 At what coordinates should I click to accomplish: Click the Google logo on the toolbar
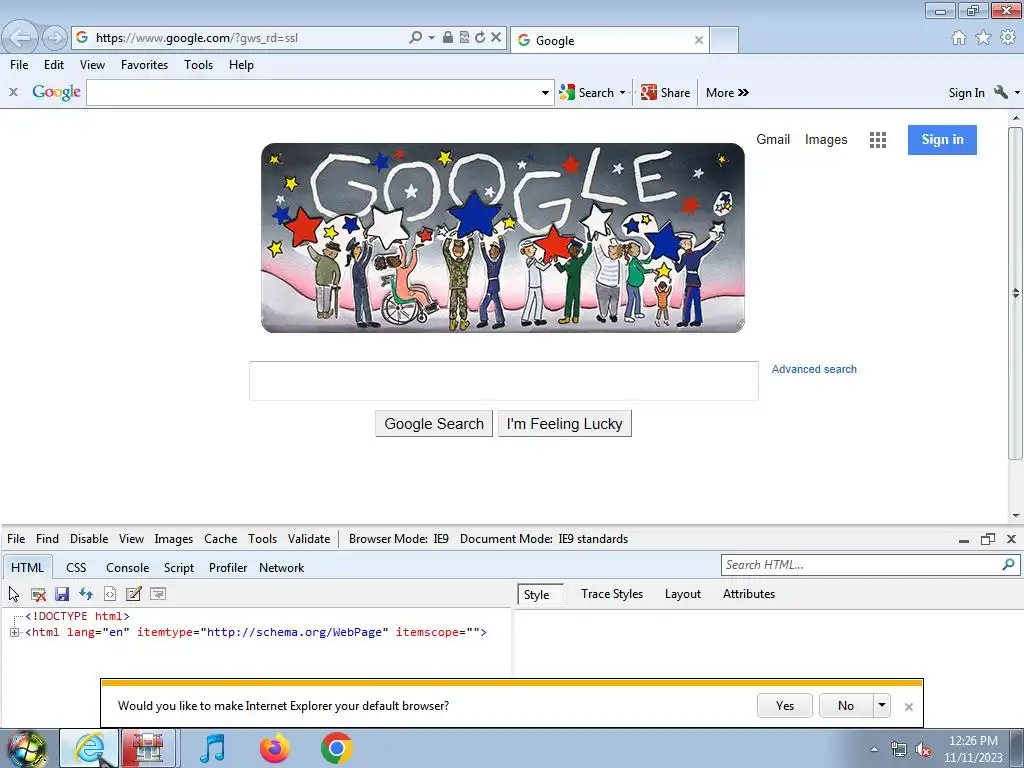[x=57, y=92]
